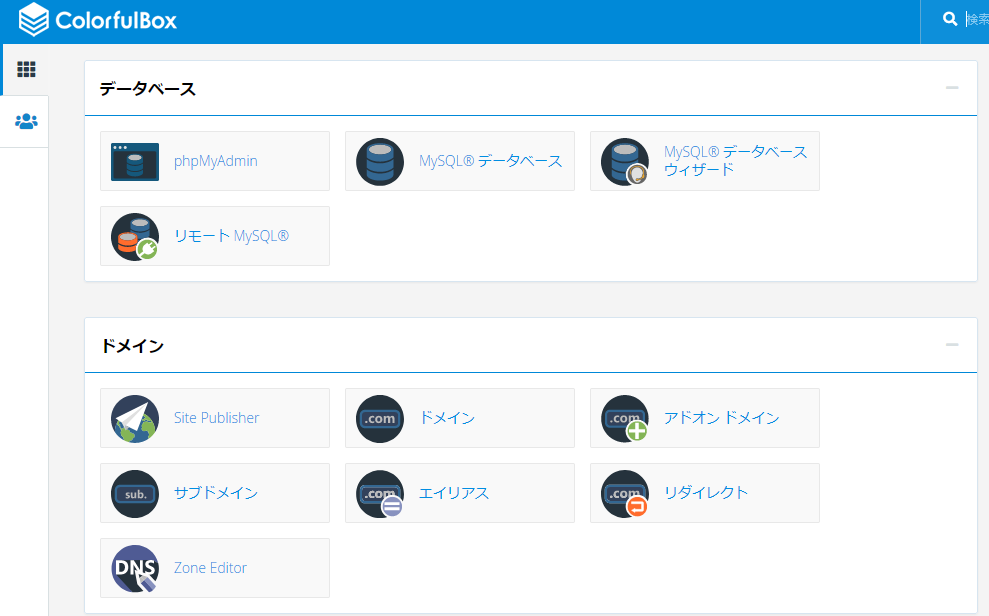
Task: Click the リダイレクト icon
Action: 625,493
